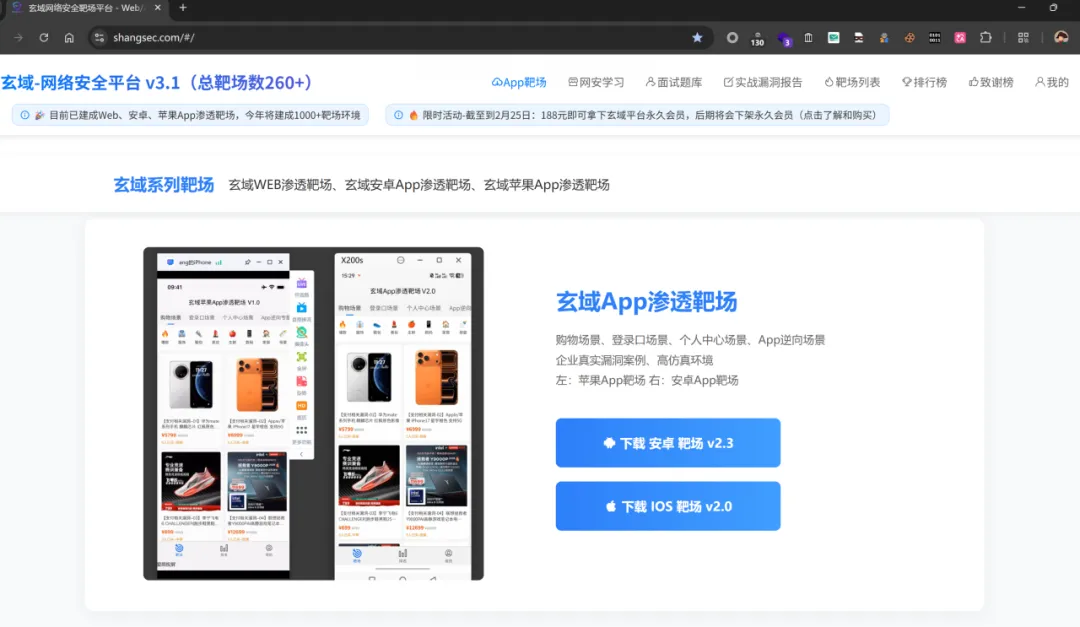The image size is (1080, 627).
Task: Click the text 左：苹果App靶场 右：安卓App靶场
Action: [x=647, y=380]
